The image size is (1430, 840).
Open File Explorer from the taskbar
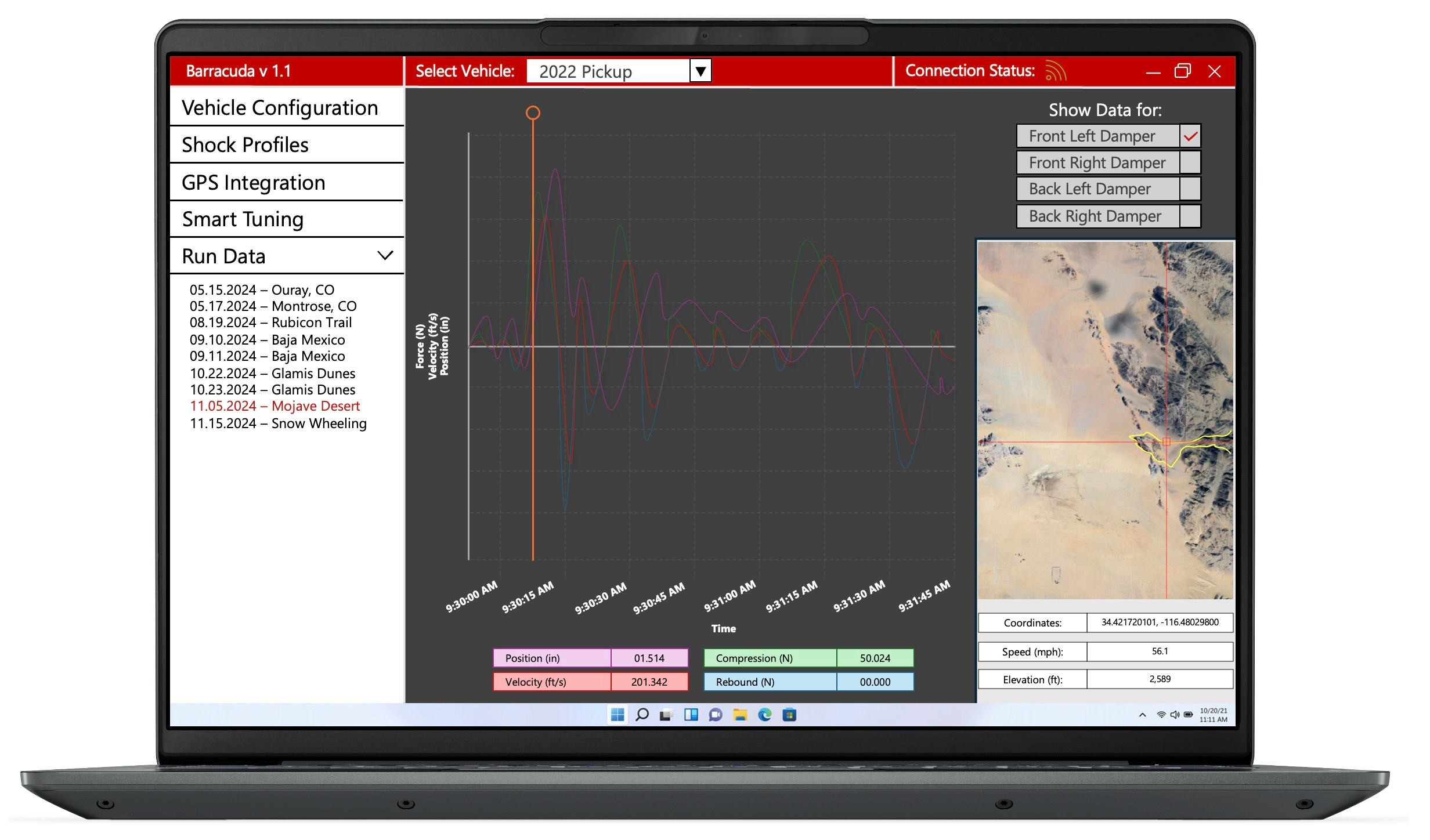[x=740, y=715]
